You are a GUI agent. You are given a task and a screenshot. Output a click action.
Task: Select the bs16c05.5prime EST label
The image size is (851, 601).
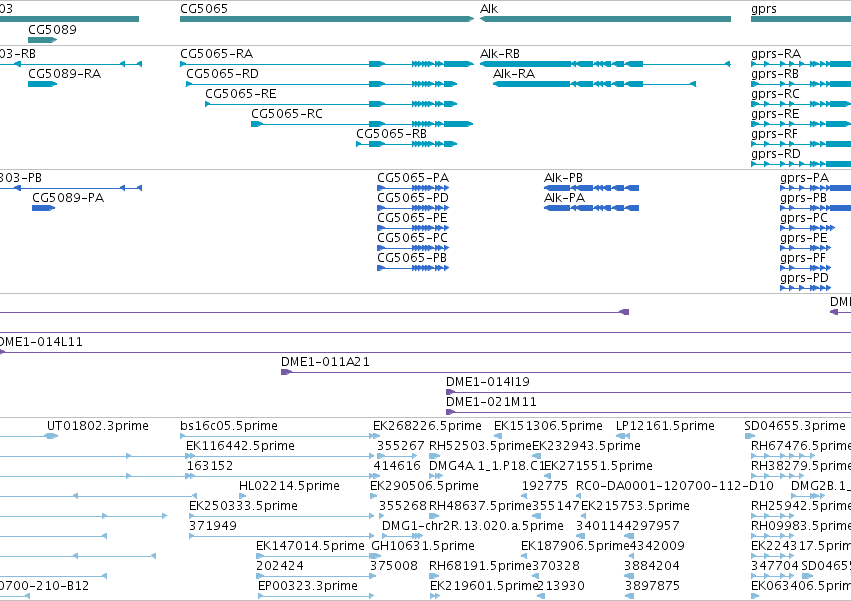[x=229, y=426]
